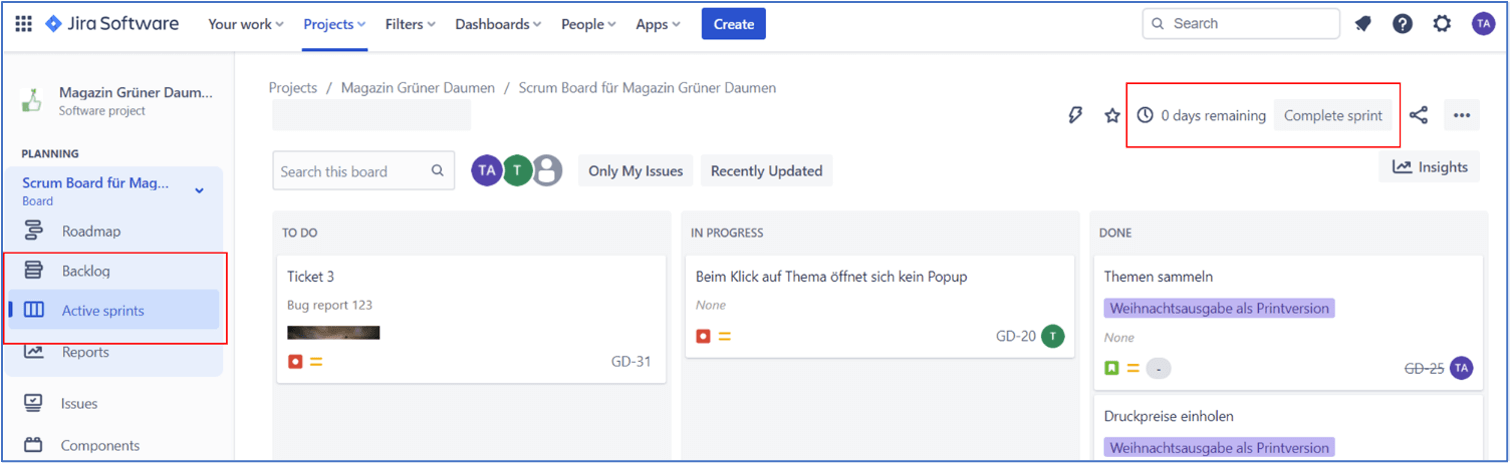Click the blue Create button

[x=733, y=24]
